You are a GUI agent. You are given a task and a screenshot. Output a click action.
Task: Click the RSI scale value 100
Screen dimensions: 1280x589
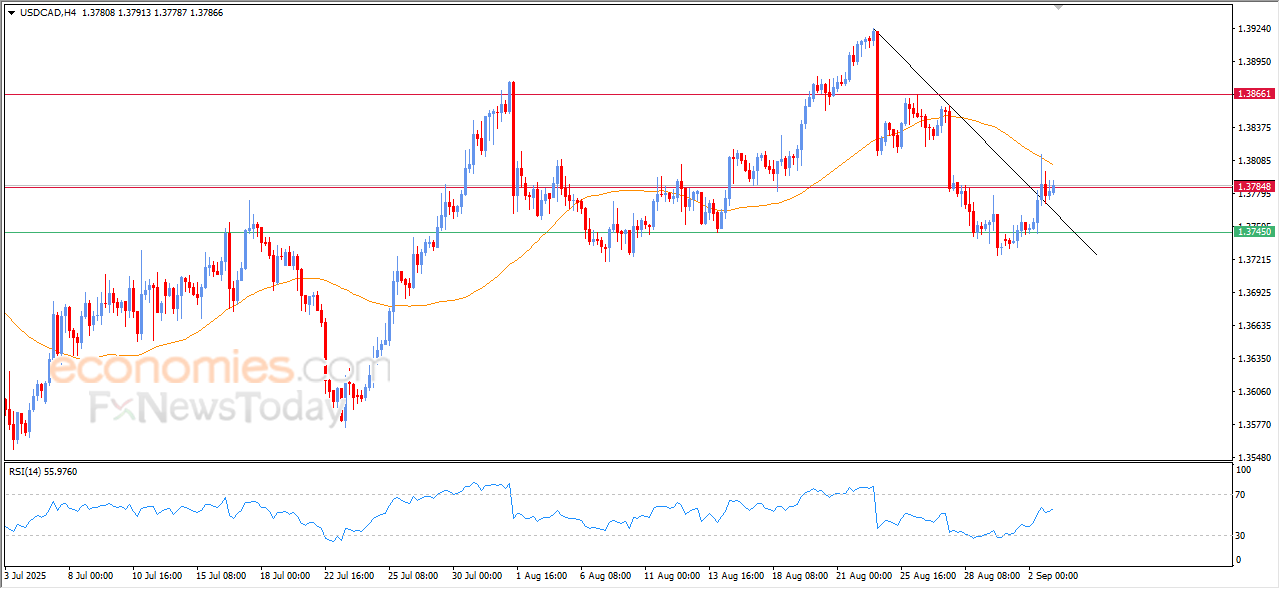point(1245,469)
